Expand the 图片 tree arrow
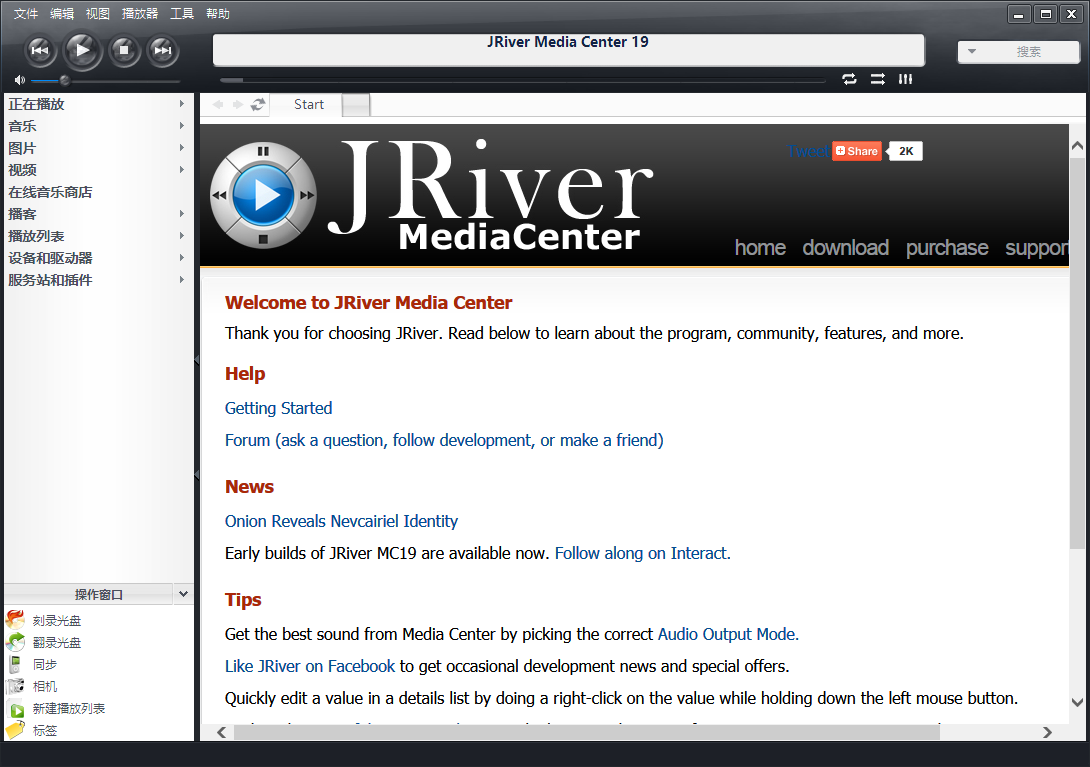The width and height of the screenshot is (1090, 767). (181, 147)
